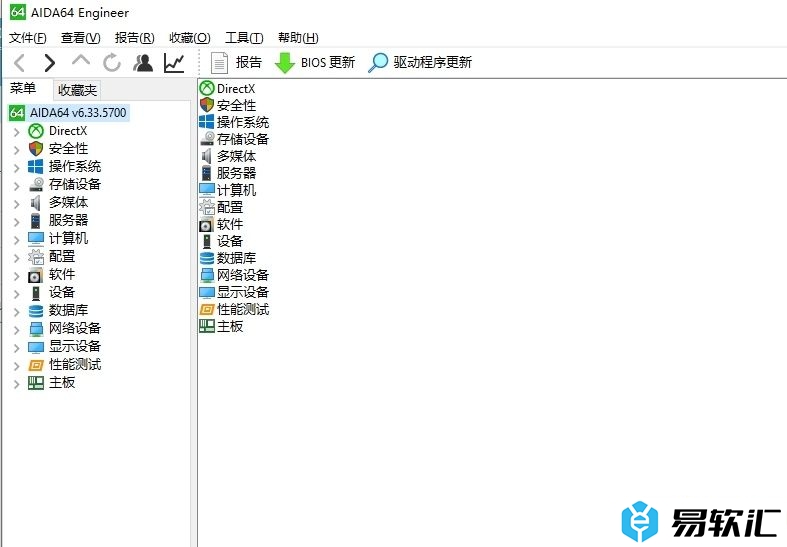Click the 操作系统 Windows icon in the tree

(x=36, y=167)
